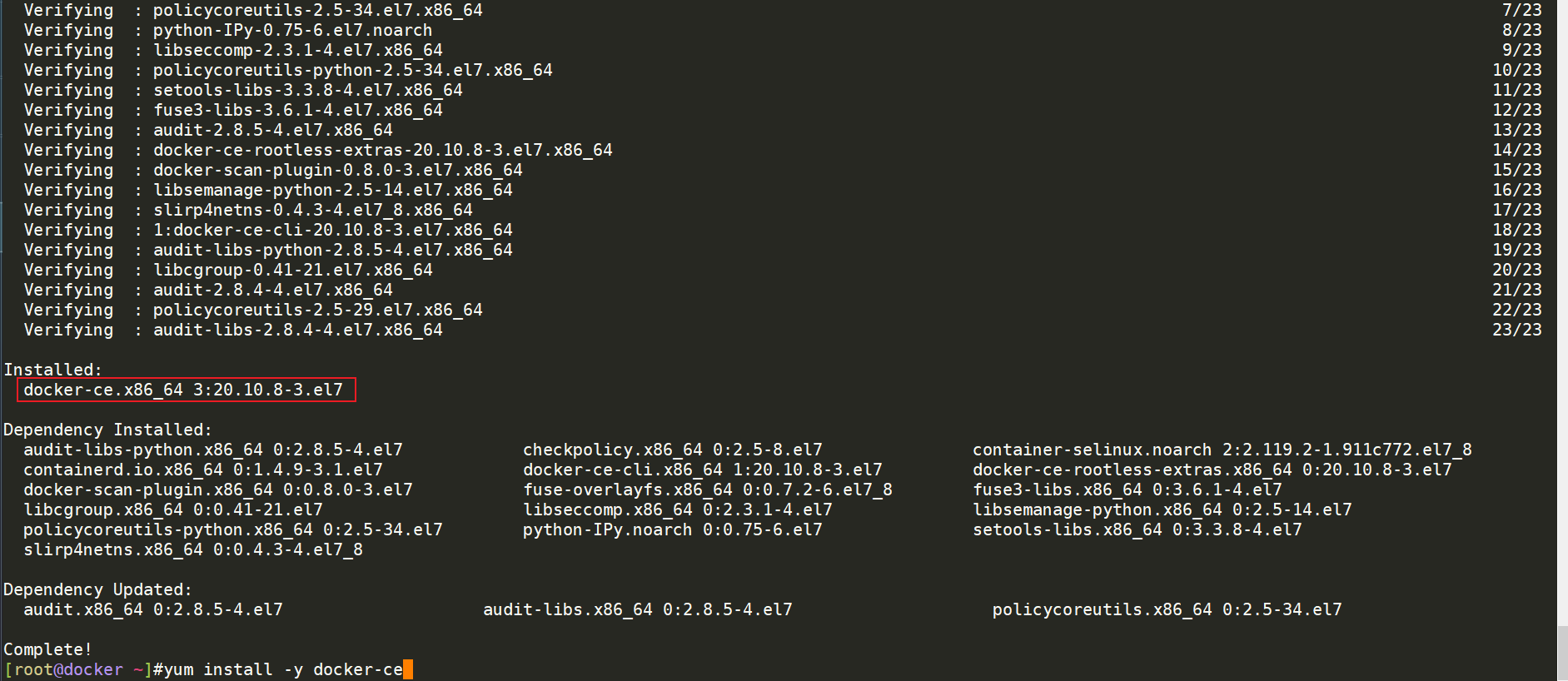Click the orange terminal cursor after docker-ce
1568x681 pixels.
click(x=408, y=669)
